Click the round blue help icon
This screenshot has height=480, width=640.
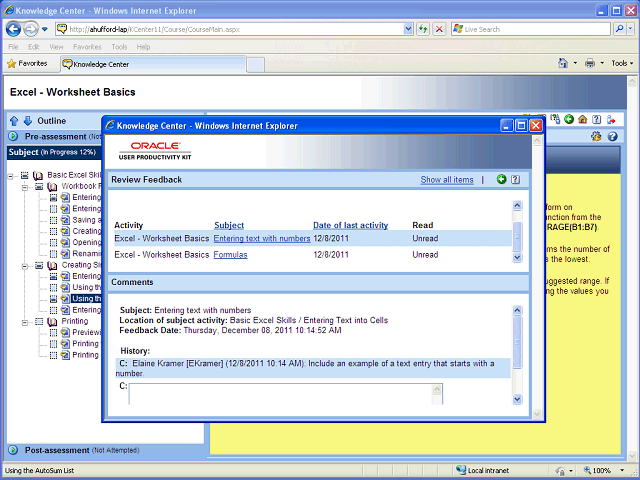[612, 136]
